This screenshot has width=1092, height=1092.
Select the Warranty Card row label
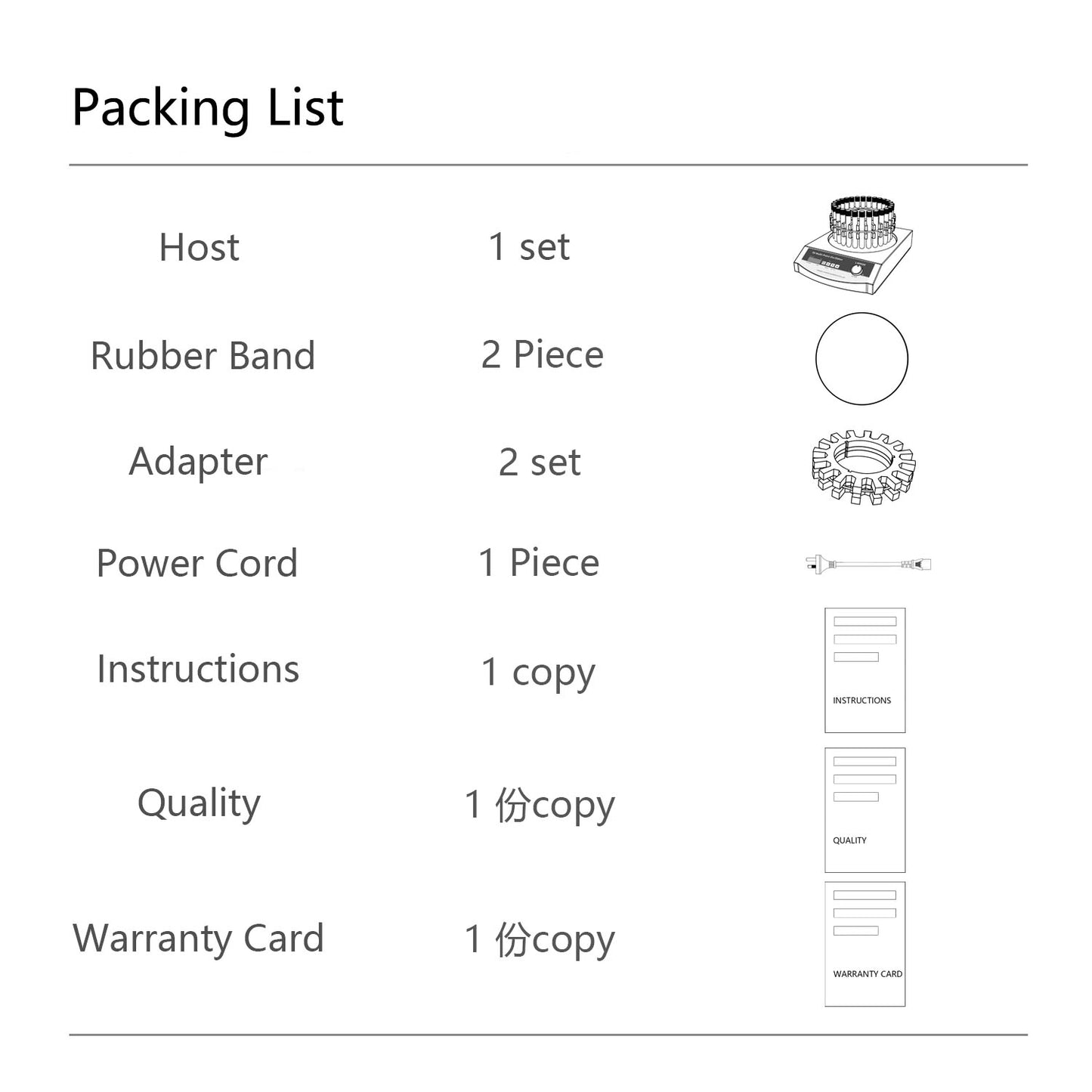198,939
